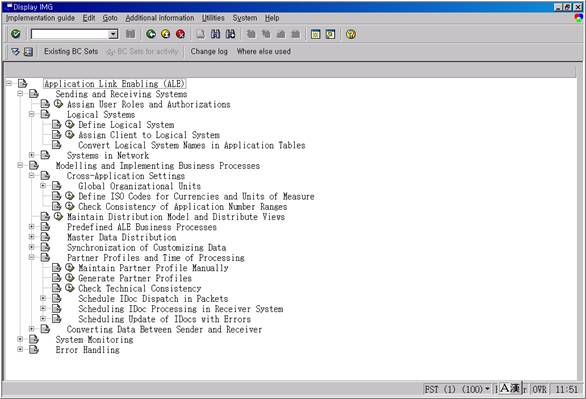Screen dimensions: 586x399
Task: Open the command field dropdown arrow
Action: (113, 34)
